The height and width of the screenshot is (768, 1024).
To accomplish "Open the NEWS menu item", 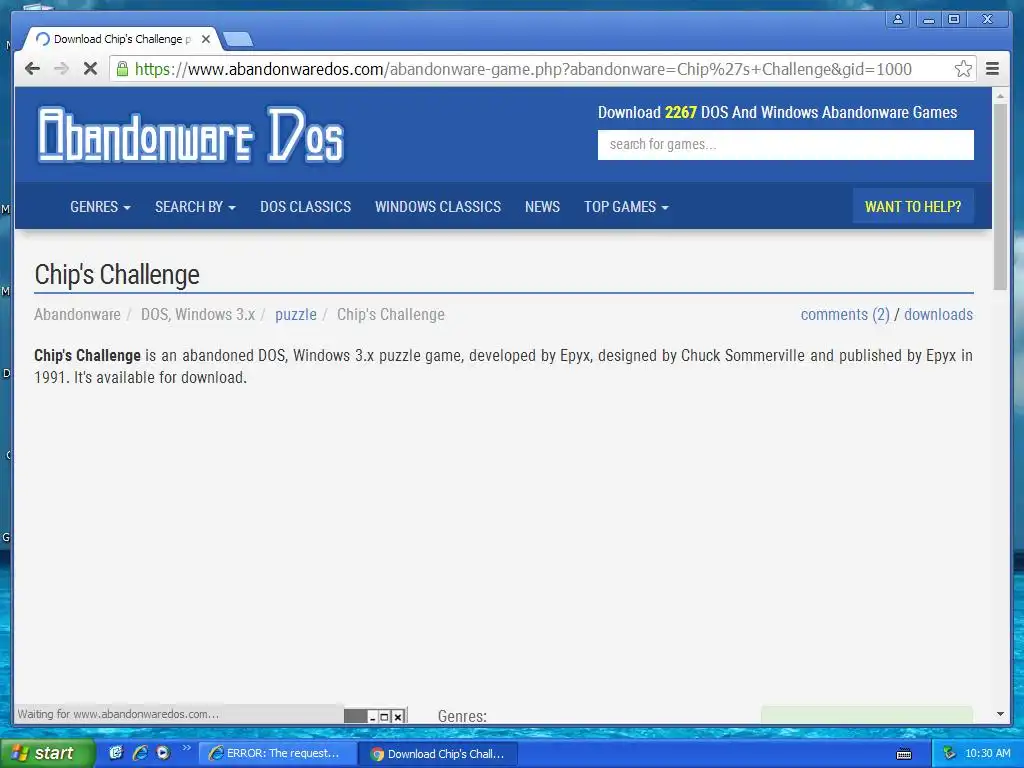I will 542,206.
